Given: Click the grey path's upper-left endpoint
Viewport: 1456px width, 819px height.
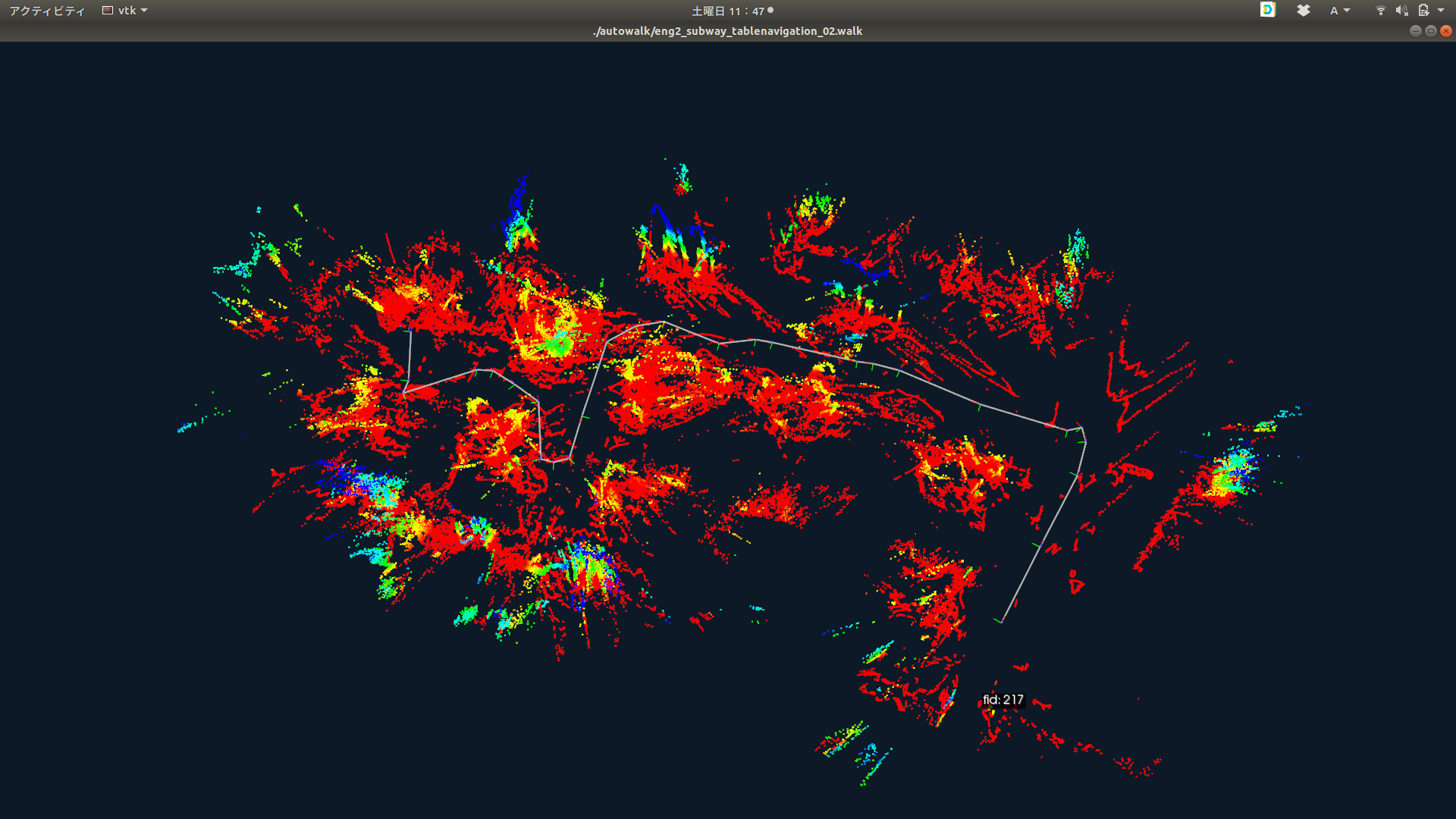Looking at the screenshot, I should pyautogui.click(x=410, y=332).
